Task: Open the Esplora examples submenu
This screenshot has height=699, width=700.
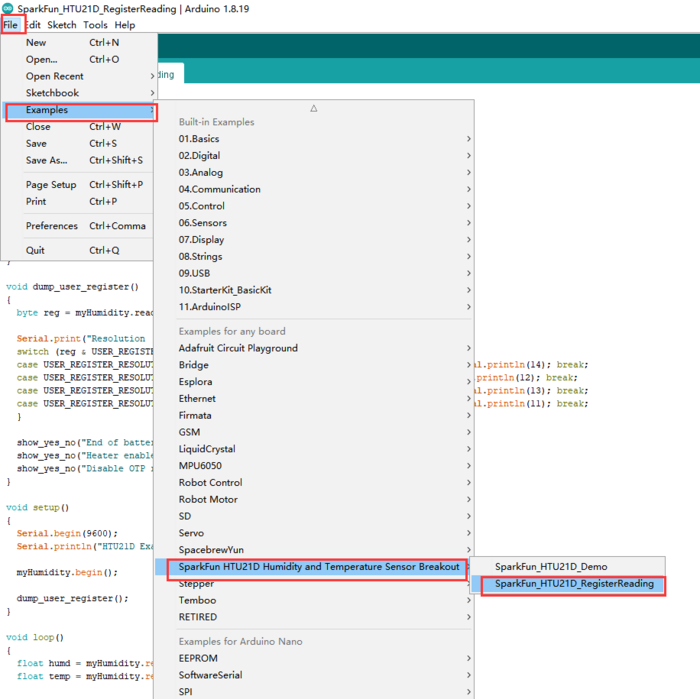Action: pyautogui.click(x=314, y=382)
